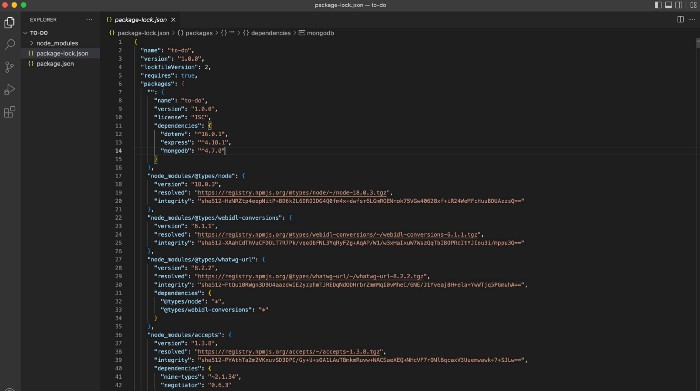This screenshot has height=391, width=700.
Task: Toggle secondary sidebar layout button
Action: pos(679,5)
